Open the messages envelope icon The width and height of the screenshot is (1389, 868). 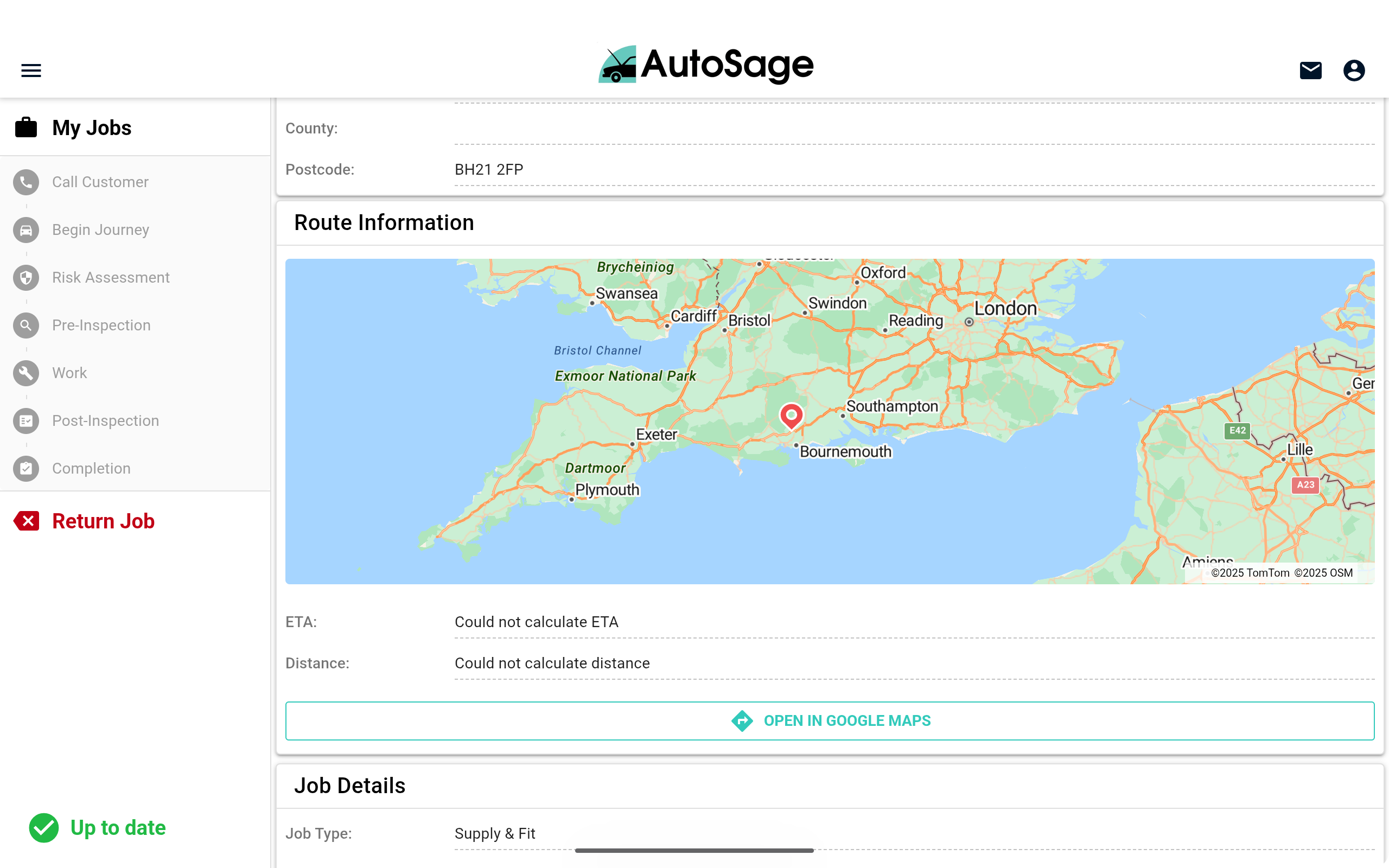1310,70
